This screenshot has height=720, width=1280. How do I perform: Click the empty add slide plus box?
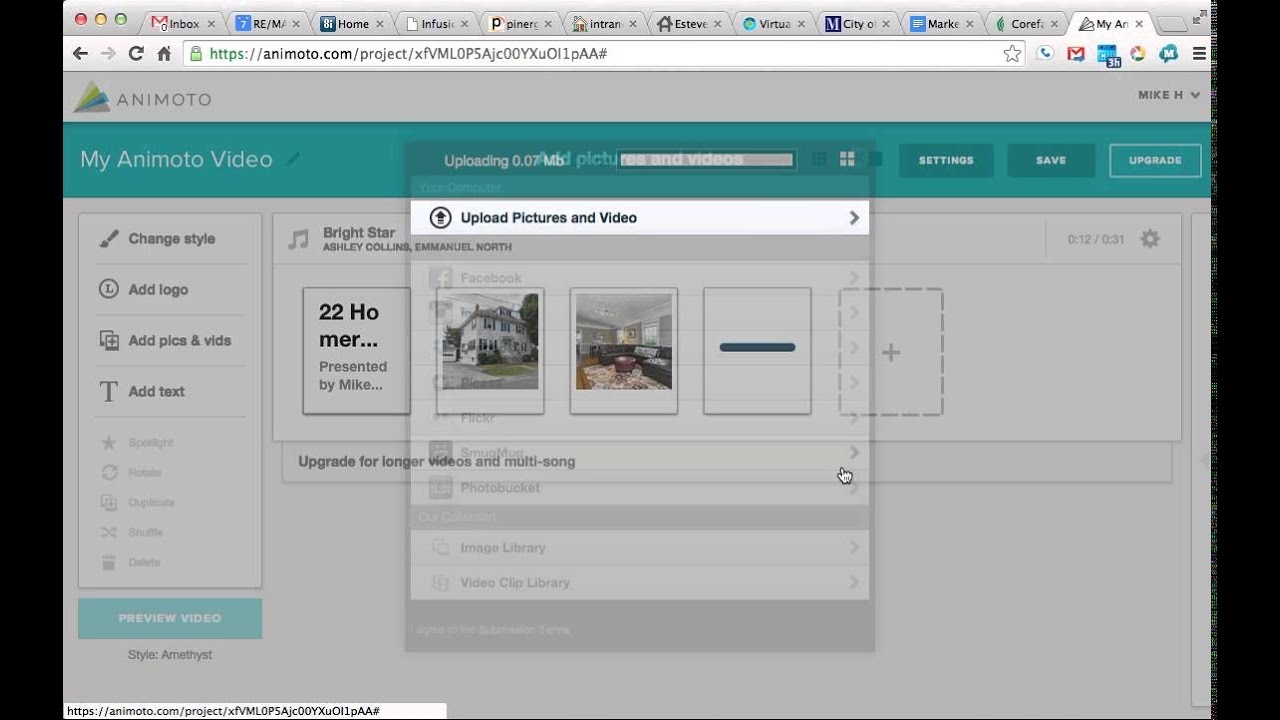(891, 352)
